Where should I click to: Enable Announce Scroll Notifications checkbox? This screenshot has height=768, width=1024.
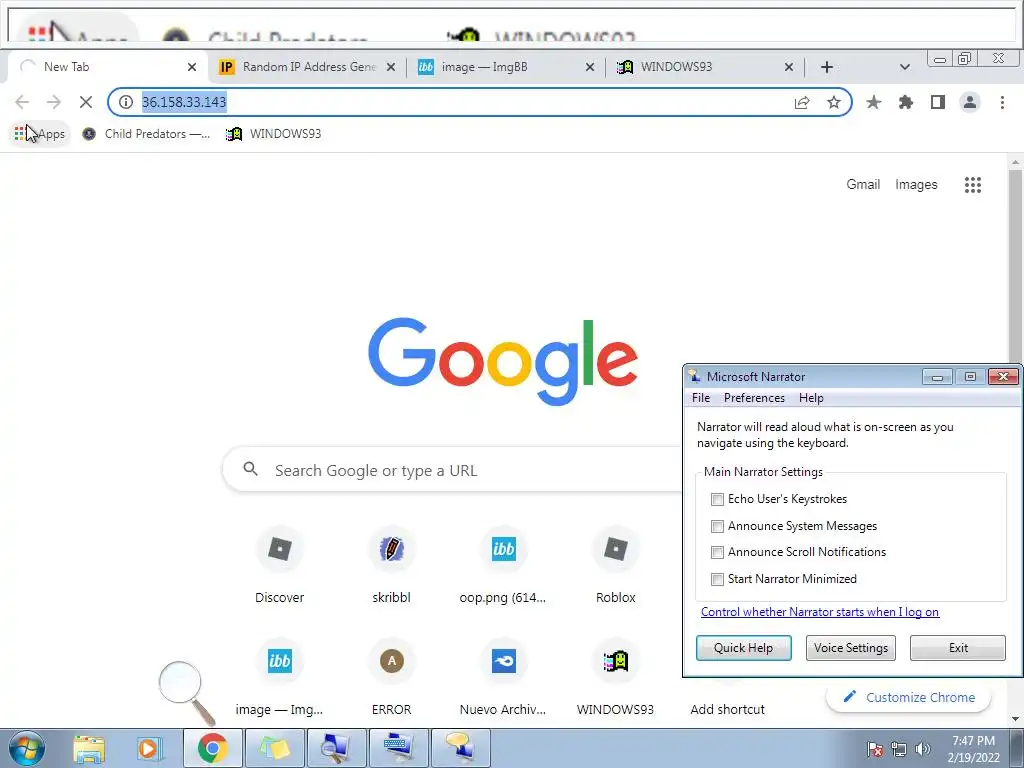coord(717,552)
